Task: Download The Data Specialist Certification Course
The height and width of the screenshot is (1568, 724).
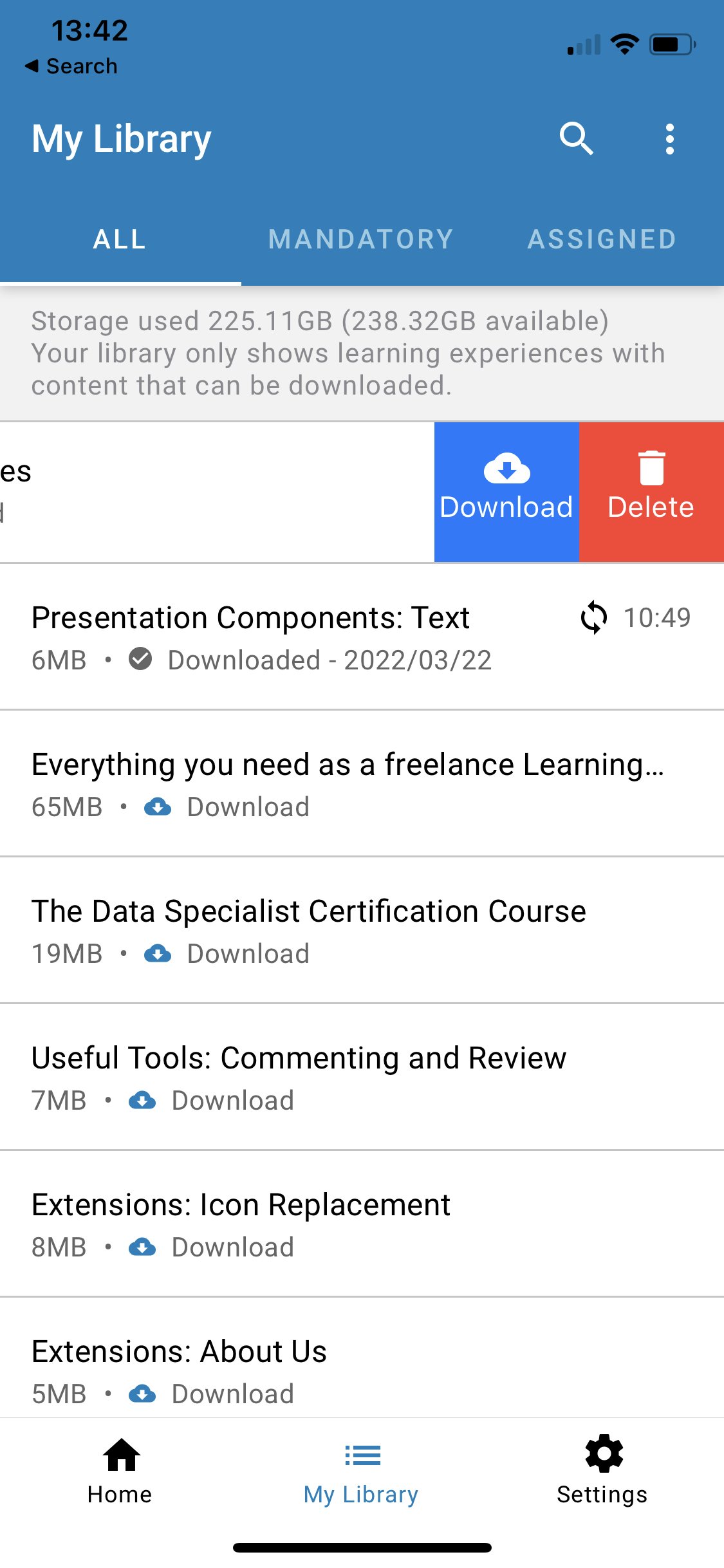Action: [x=158, y=954]
